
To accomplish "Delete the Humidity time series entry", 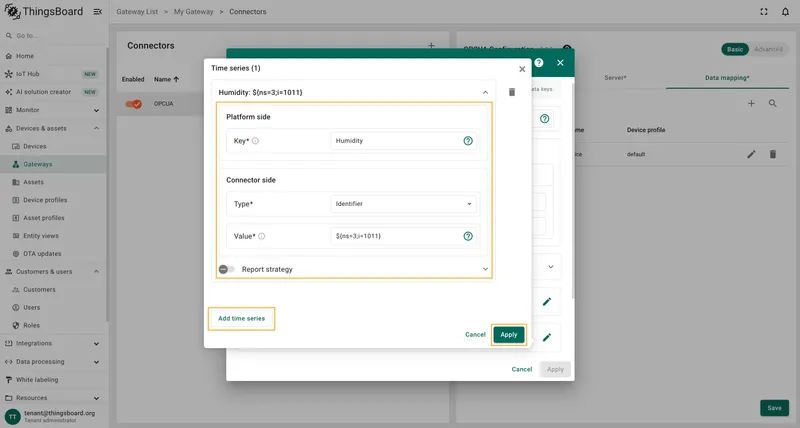I will coord(512,92).
